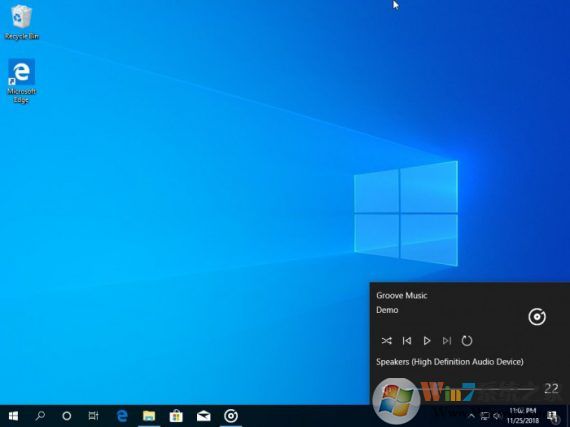Screen dimensions: 570x427
Task: Skip to next track in flyout
Action: 447,341
